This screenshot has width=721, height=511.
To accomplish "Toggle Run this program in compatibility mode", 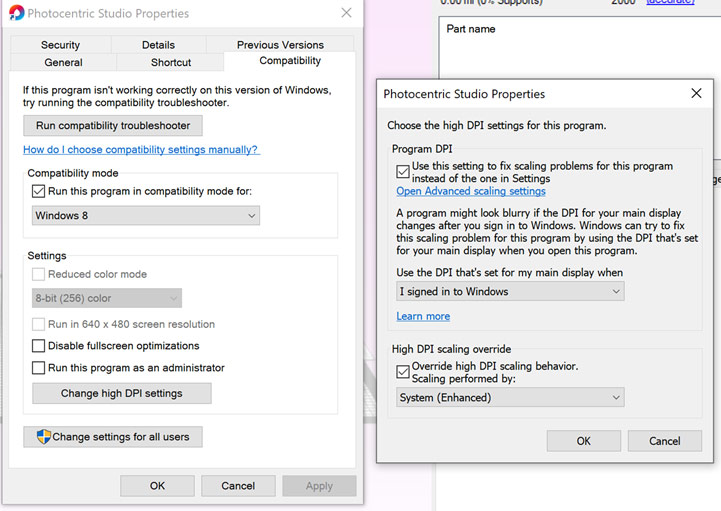I will pyautogui.click(x=39, y=191).
